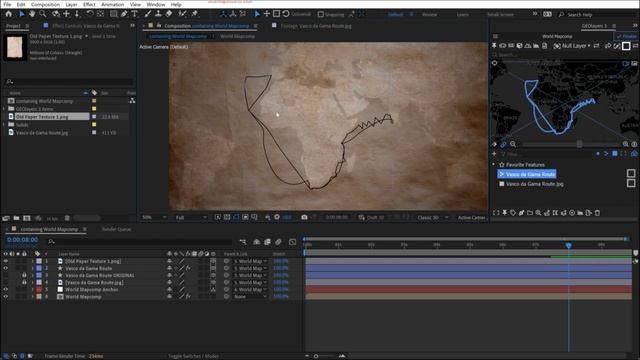
Task: Click the timeline current time 0:00:08:00
Action: point(23,240)
